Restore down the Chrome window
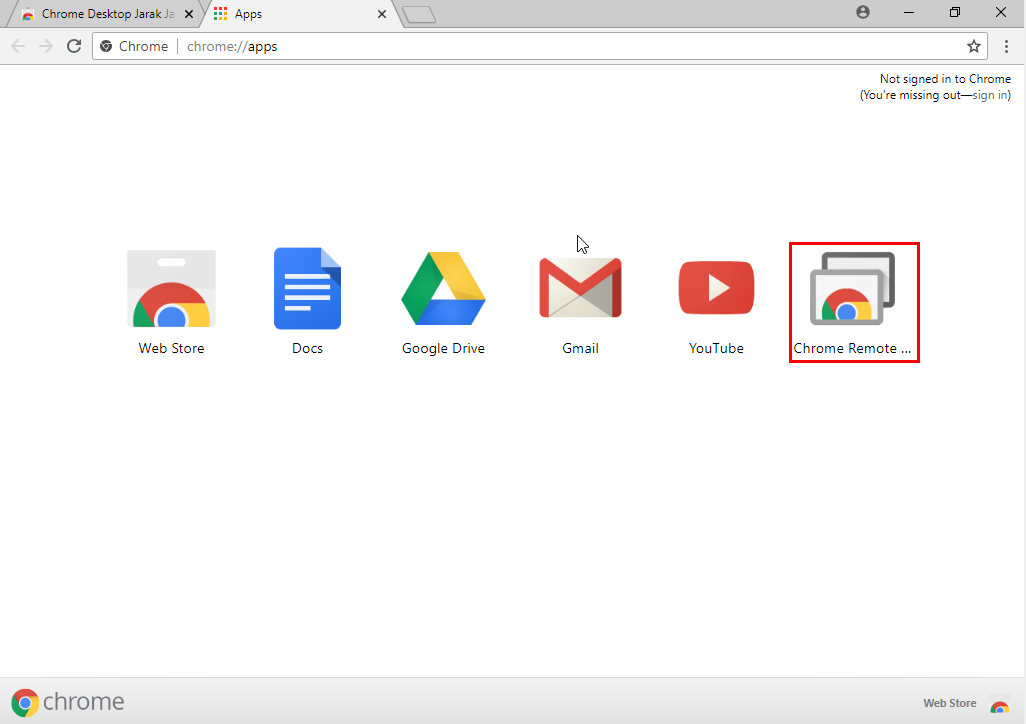The image size is (1026, 724). 955,12
